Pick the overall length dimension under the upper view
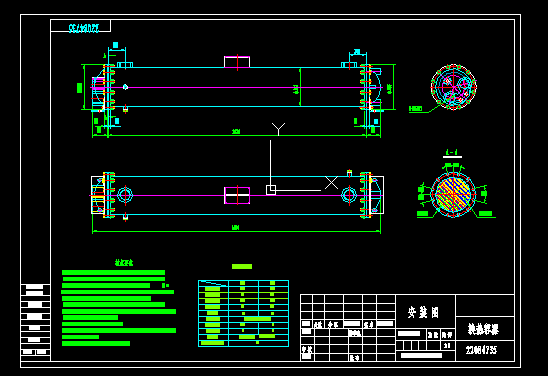Image resolution: width=548 pixels, height=376 pixels. point(237,132)
